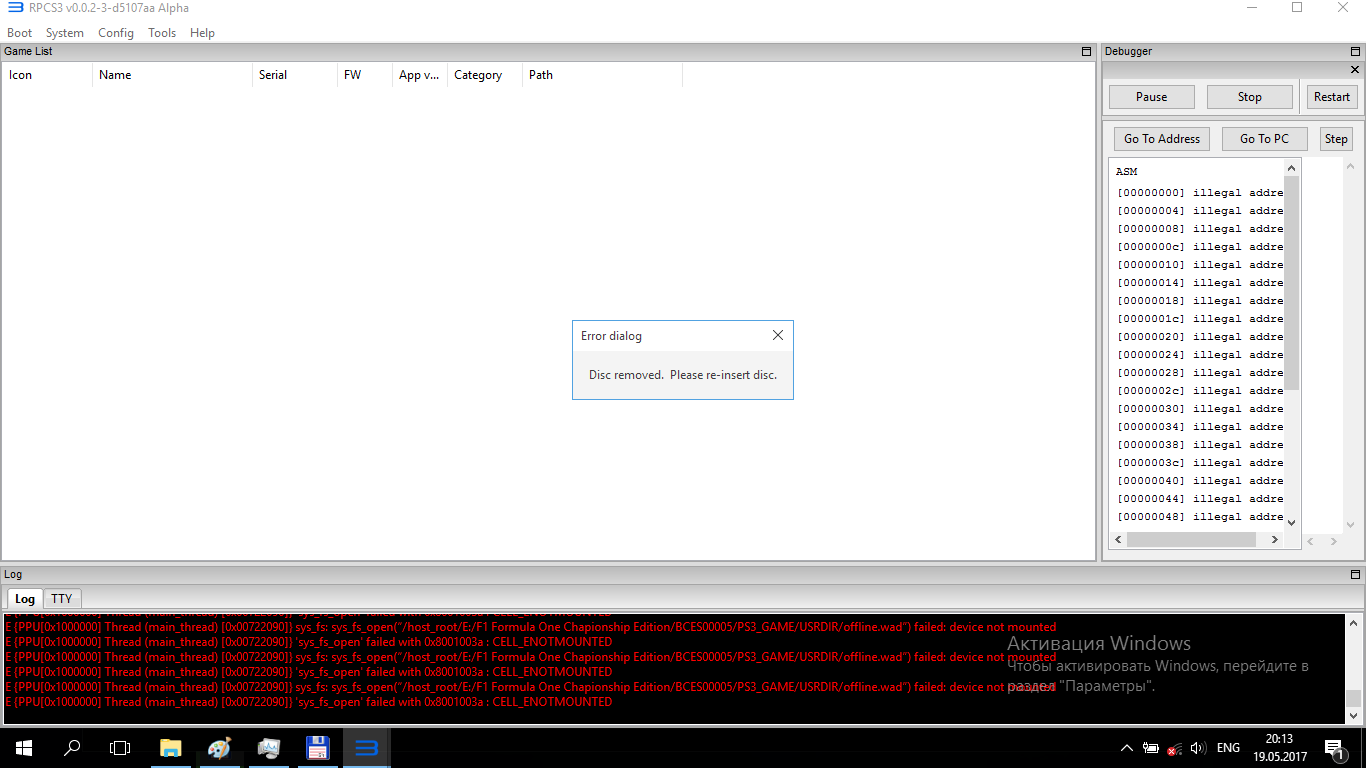Viewport: 1366px width, 768px height.
Task: Select the RPCS3 taskbar icon
Action: (366, 748)
